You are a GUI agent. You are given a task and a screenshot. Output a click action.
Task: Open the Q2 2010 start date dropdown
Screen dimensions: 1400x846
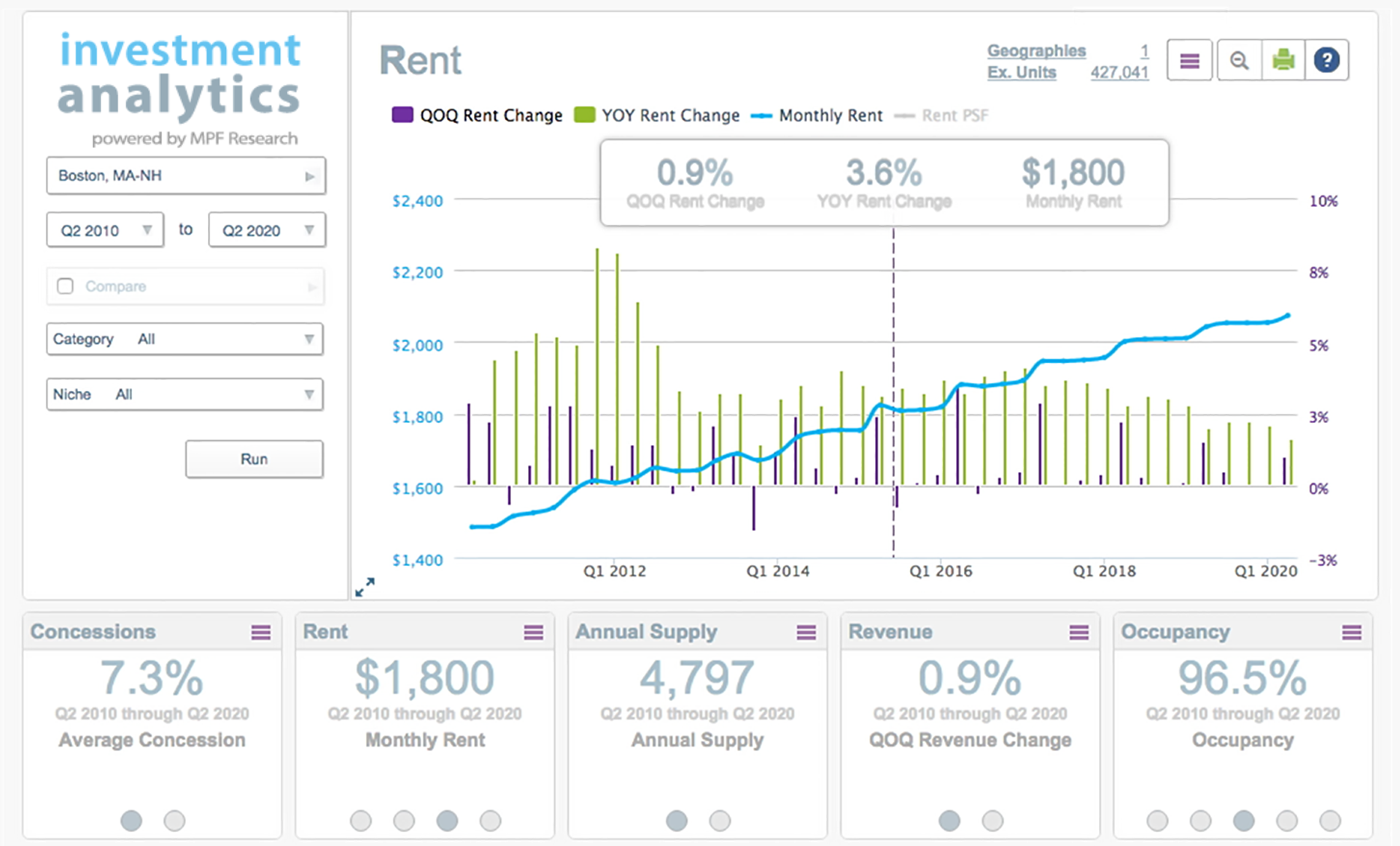(105, 230)
